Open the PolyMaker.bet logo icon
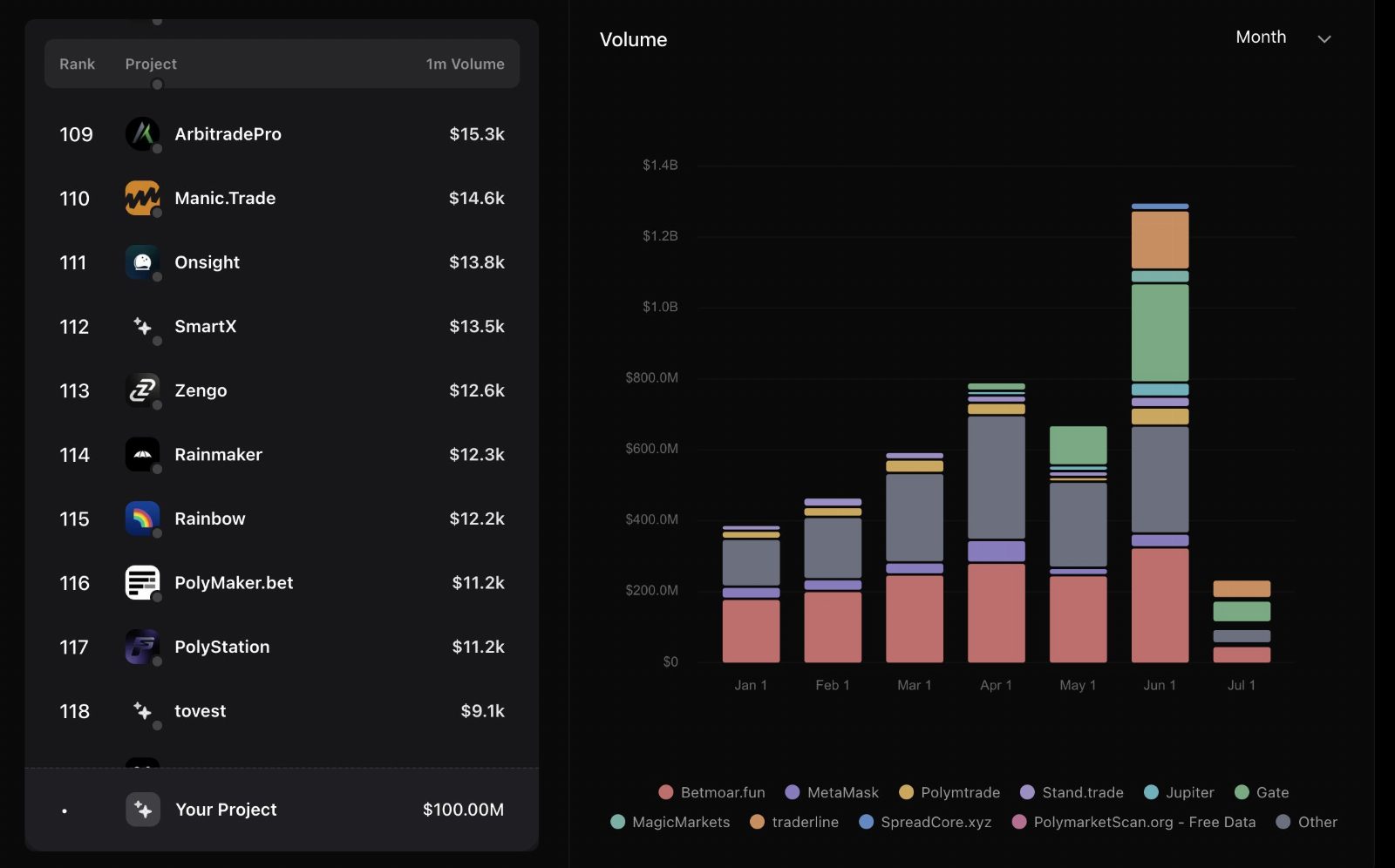Screen dimensions: 1395x868 click(142, 583)
